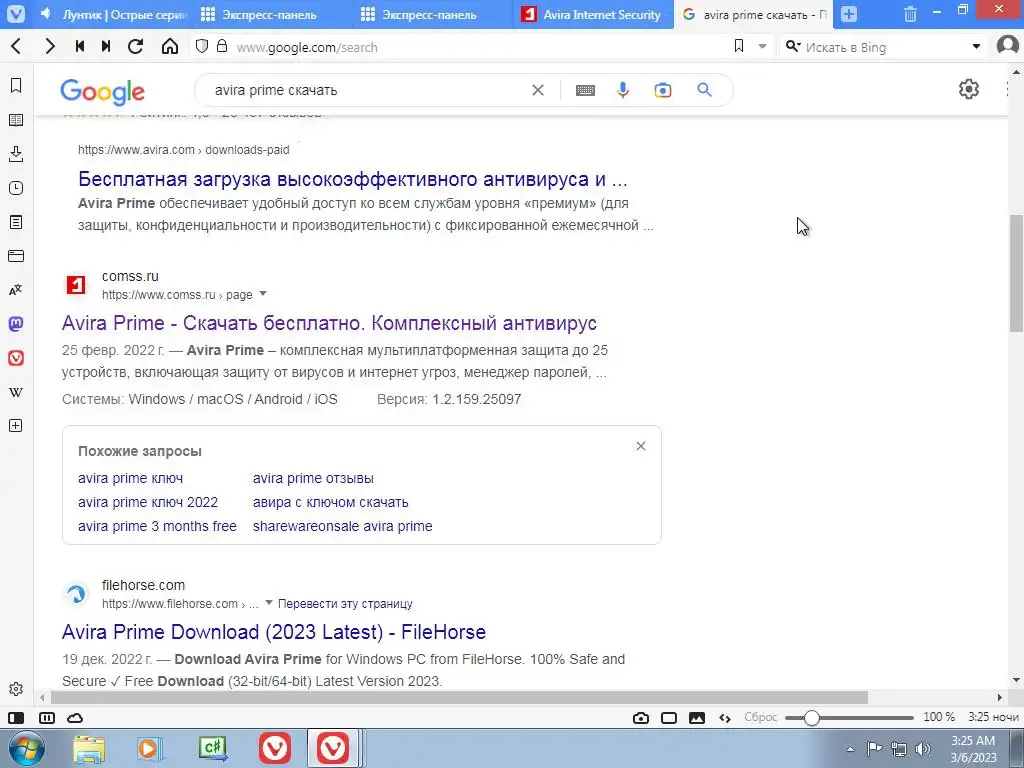Click the sharewareonsale avira prime suggestion
The width and height of the screenshot is (1024, 768).
342,526
